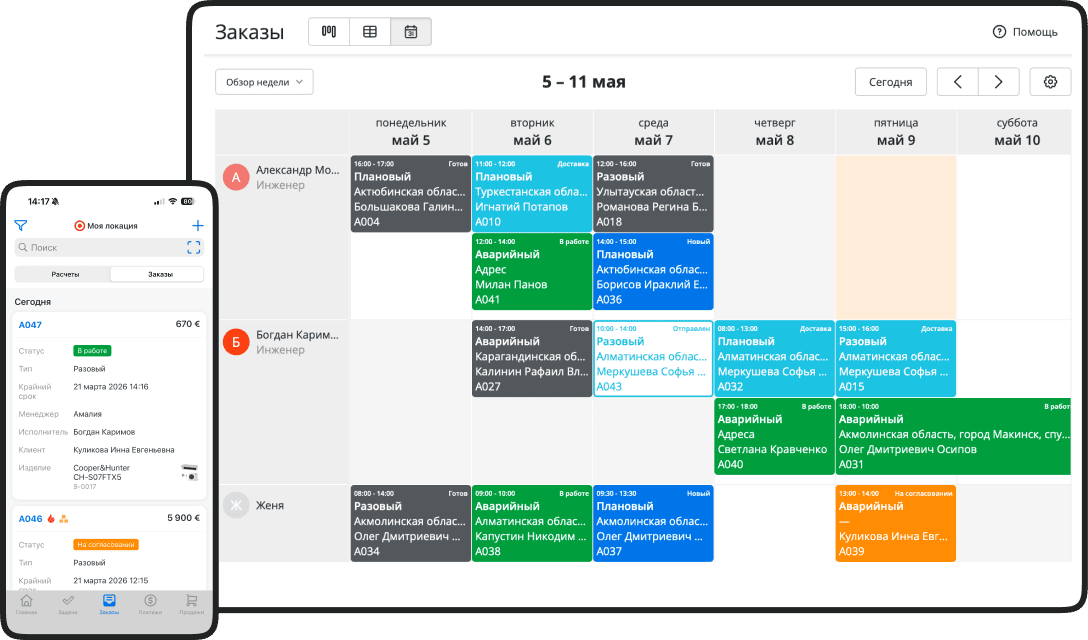1088x640 pixels.
Task: Tap the barcode scan icon in search
Action: 194,247
